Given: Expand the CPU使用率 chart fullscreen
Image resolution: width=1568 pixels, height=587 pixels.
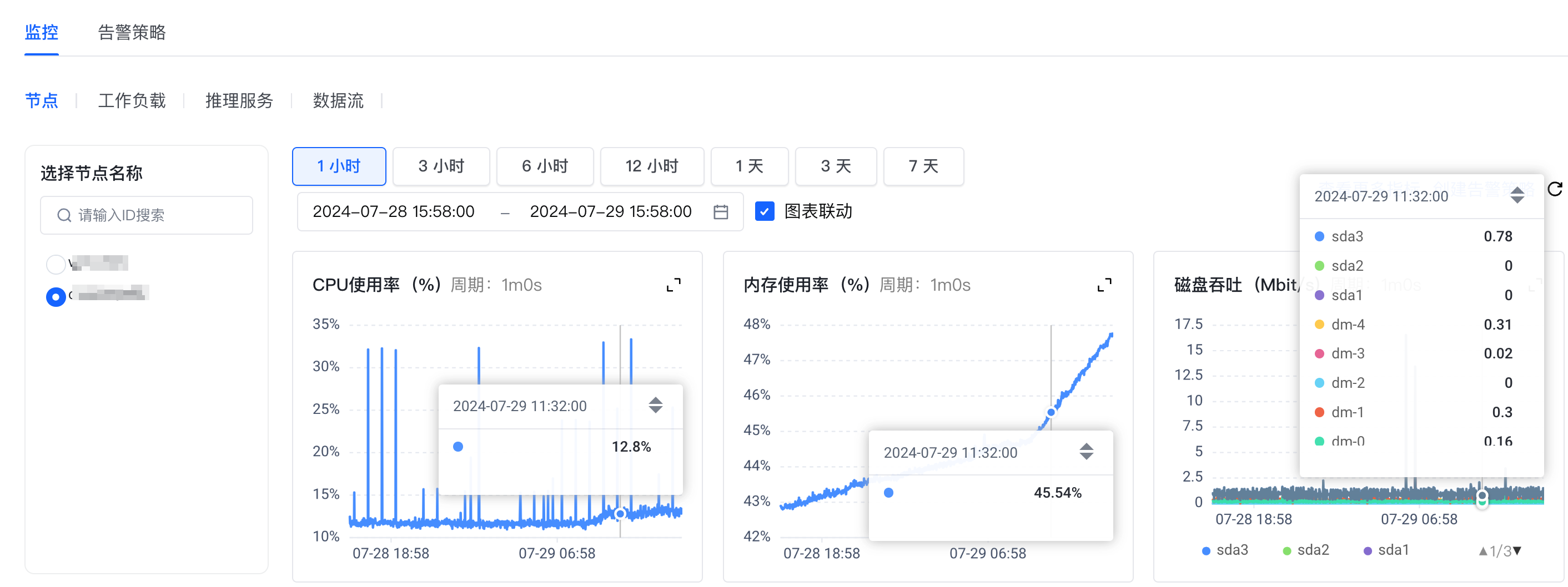Looking at the screenshot, I should click(673, 285).
